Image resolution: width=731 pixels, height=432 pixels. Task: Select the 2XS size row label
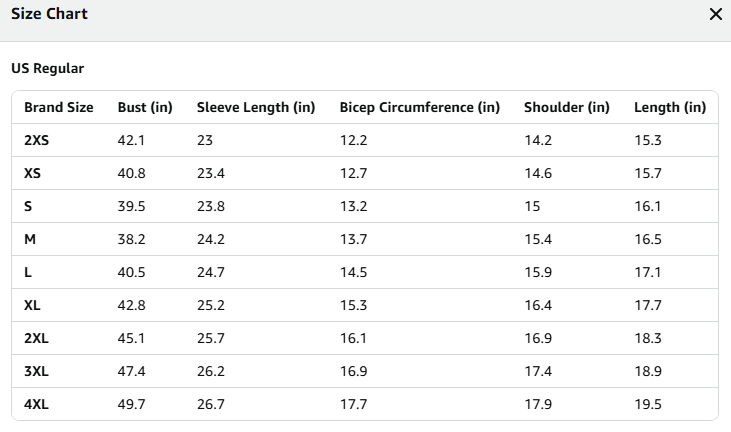click(36, 140)
